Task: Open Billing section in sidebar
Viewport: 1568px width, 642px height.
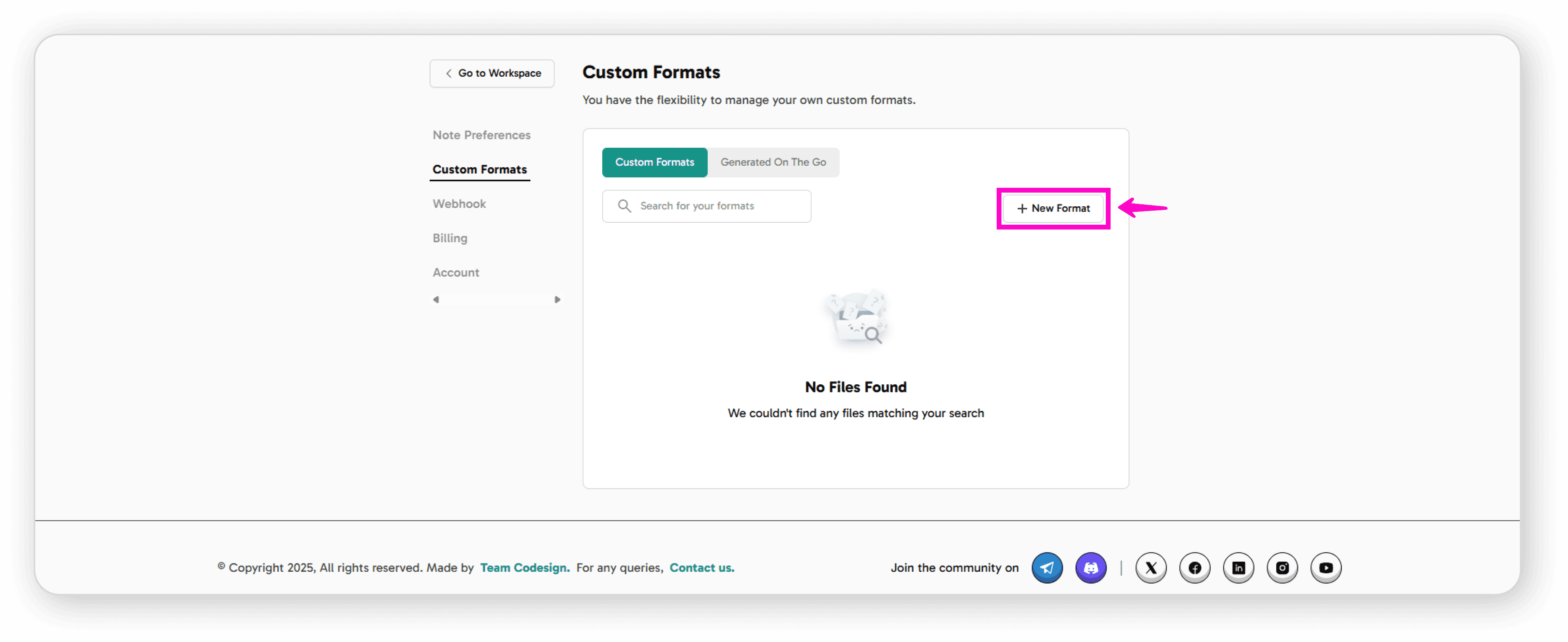Action: pos(450,238)
